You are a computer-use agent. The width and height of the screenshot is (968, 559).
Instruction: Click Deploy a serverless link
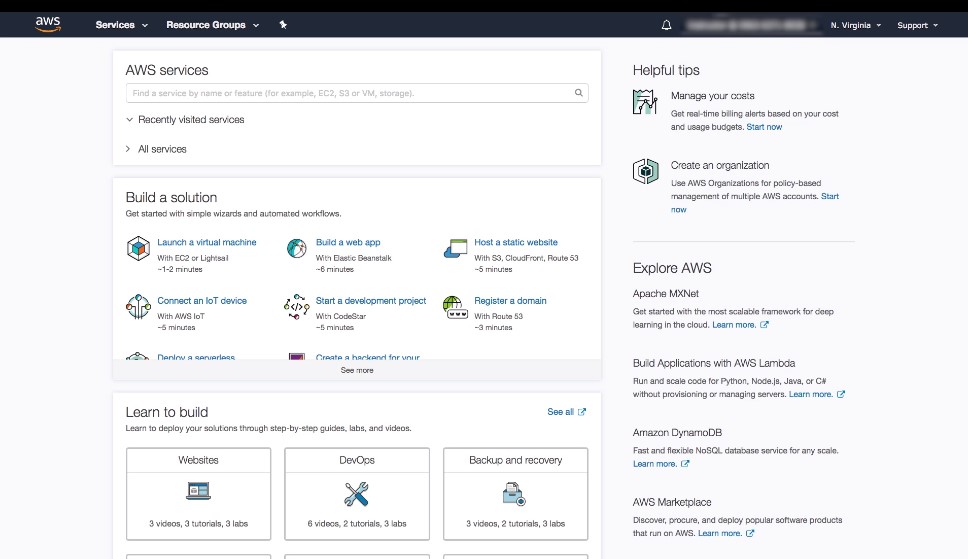[196, 357]
